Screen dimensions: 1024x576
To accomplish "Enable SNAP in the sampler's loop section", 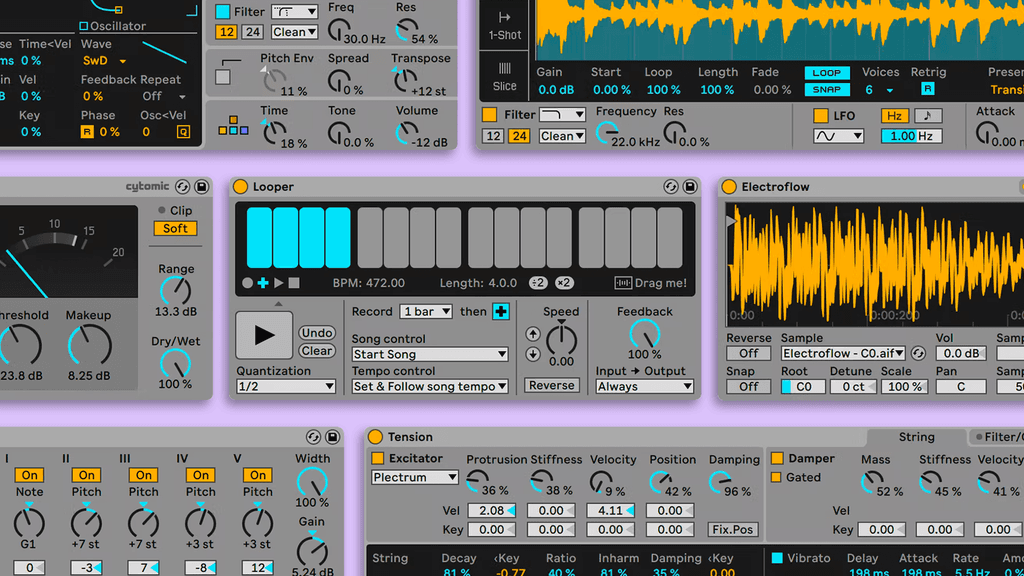I will [826, 89].
